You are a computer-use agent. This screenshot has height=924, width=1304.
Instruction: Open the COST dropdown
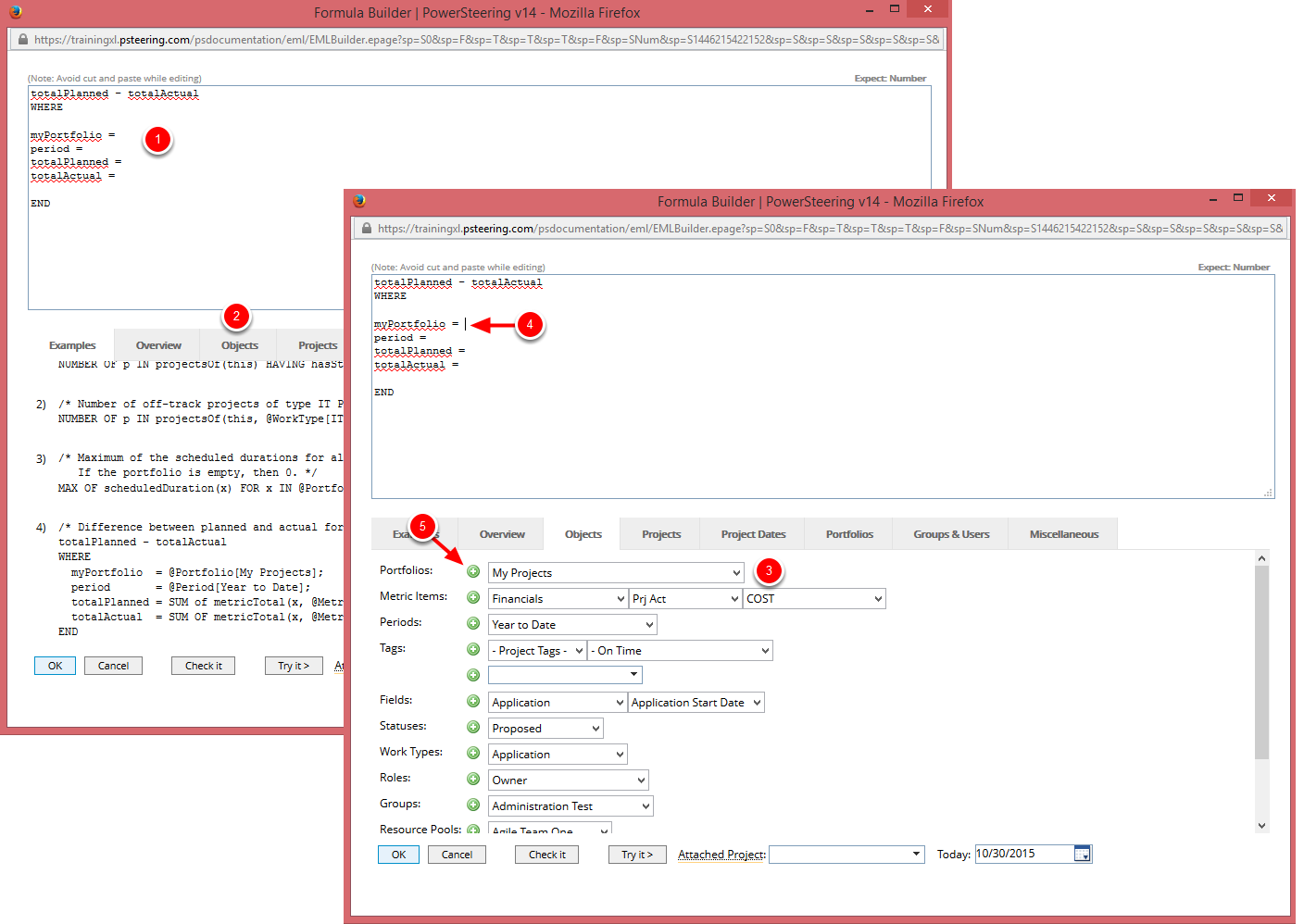click(x=814, y=599)
